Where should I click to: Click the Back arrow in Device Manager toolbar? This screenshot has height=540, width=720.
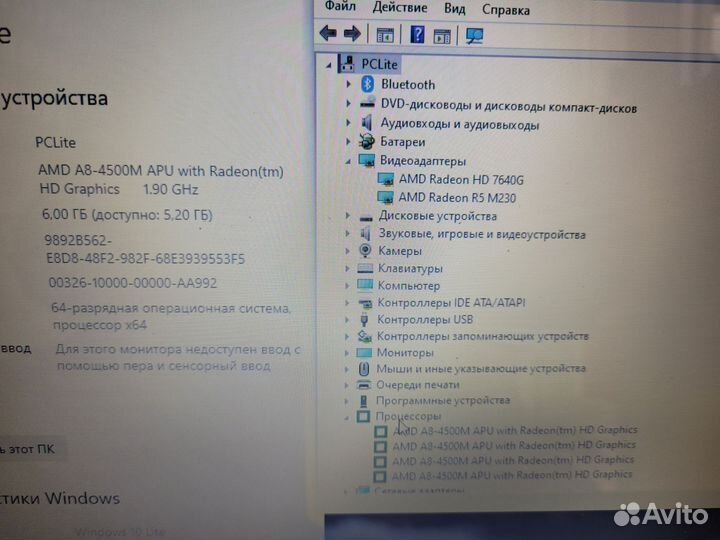click(328, 34)
